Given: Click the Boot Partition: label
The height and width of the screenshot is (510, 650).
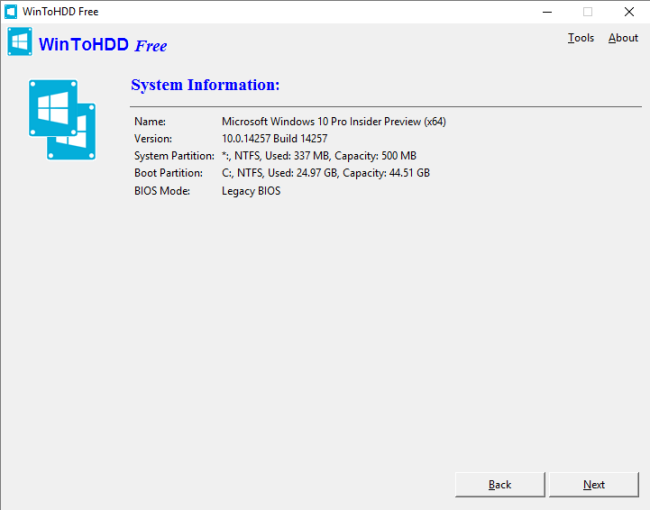Looking at the screenshot, I should point(168,173).
